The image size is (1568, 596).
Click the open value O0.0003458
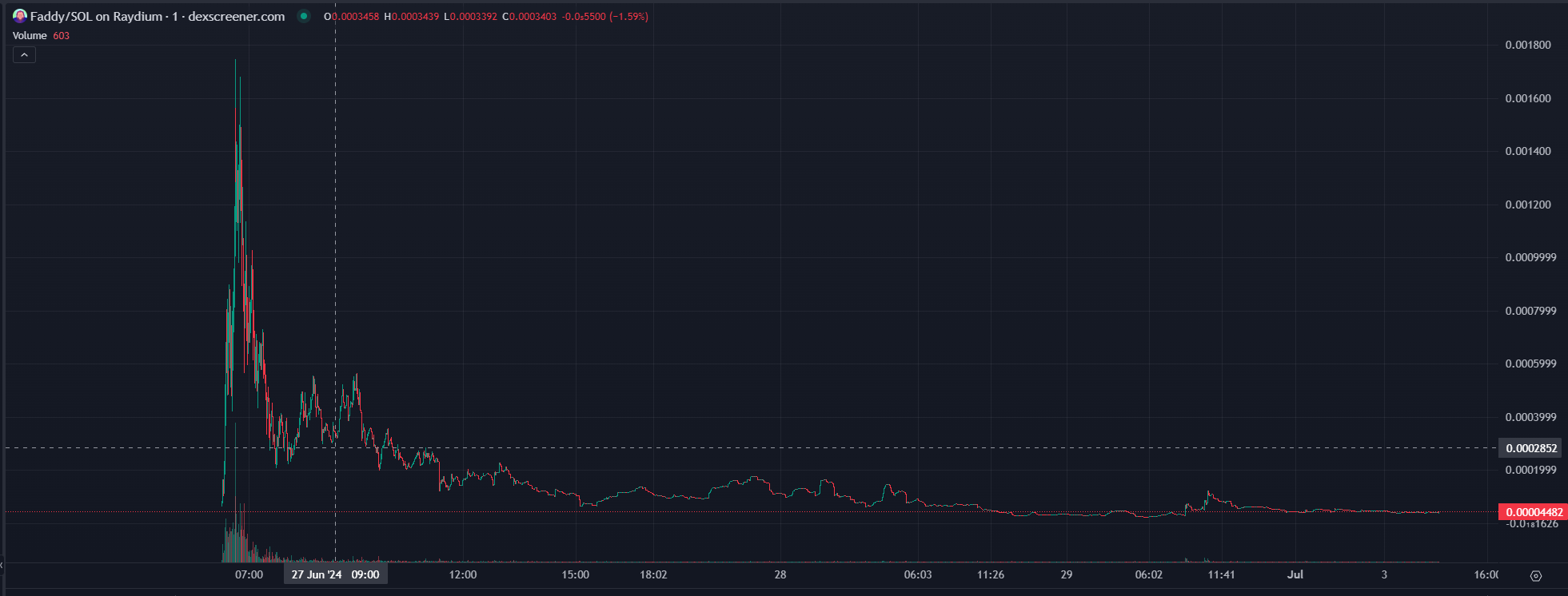pos(352,16)
